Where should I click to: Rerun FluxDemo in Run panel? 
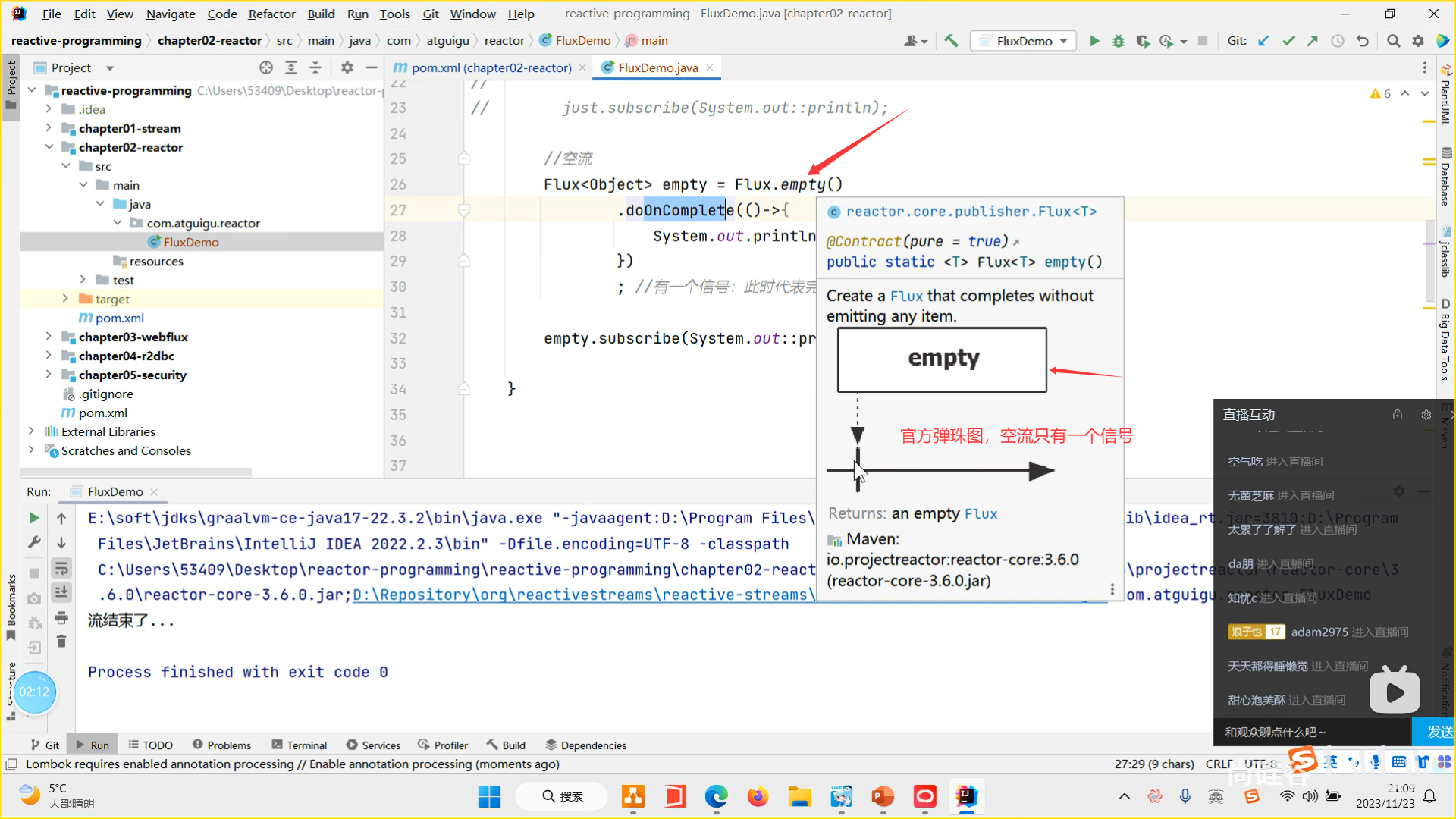pyautogui.click(x=34, y=518)
